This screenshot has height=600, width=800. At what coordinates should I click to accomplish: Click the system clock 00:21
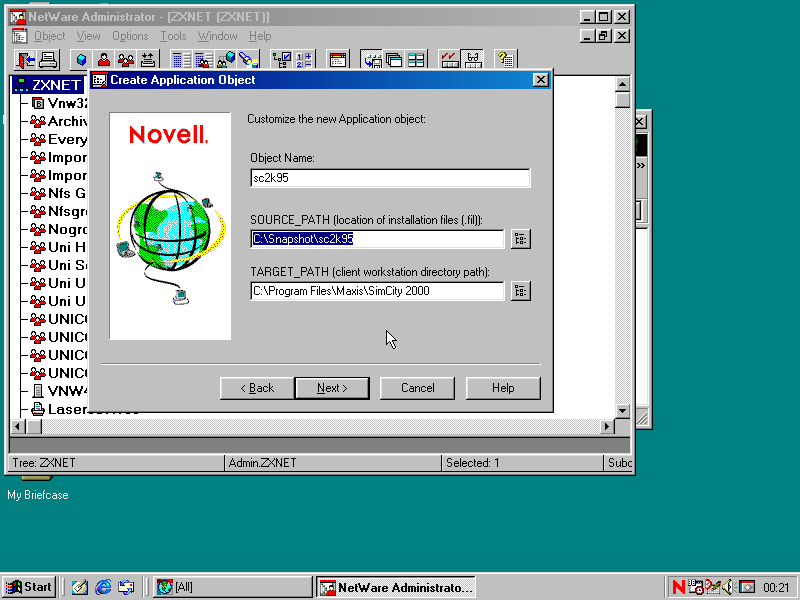tap(776, 588)
